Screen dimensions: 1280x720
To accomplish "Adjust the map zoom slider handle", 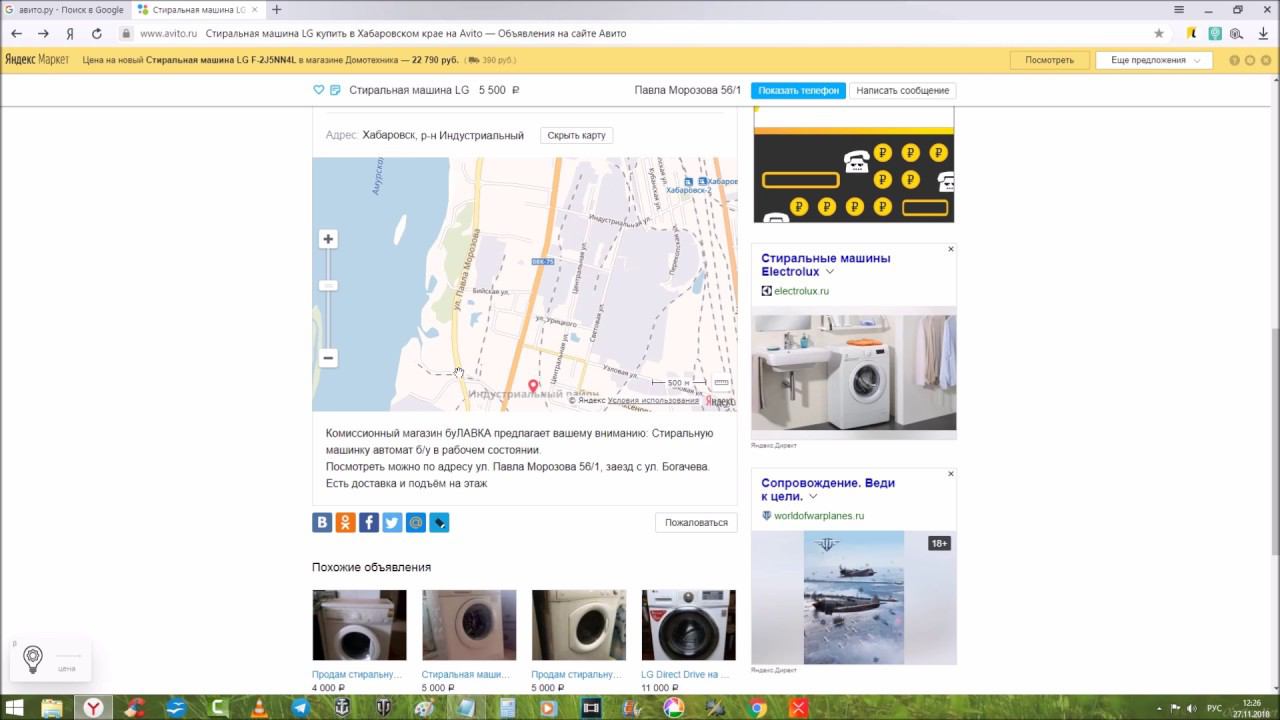I will (x=328, y=285).
